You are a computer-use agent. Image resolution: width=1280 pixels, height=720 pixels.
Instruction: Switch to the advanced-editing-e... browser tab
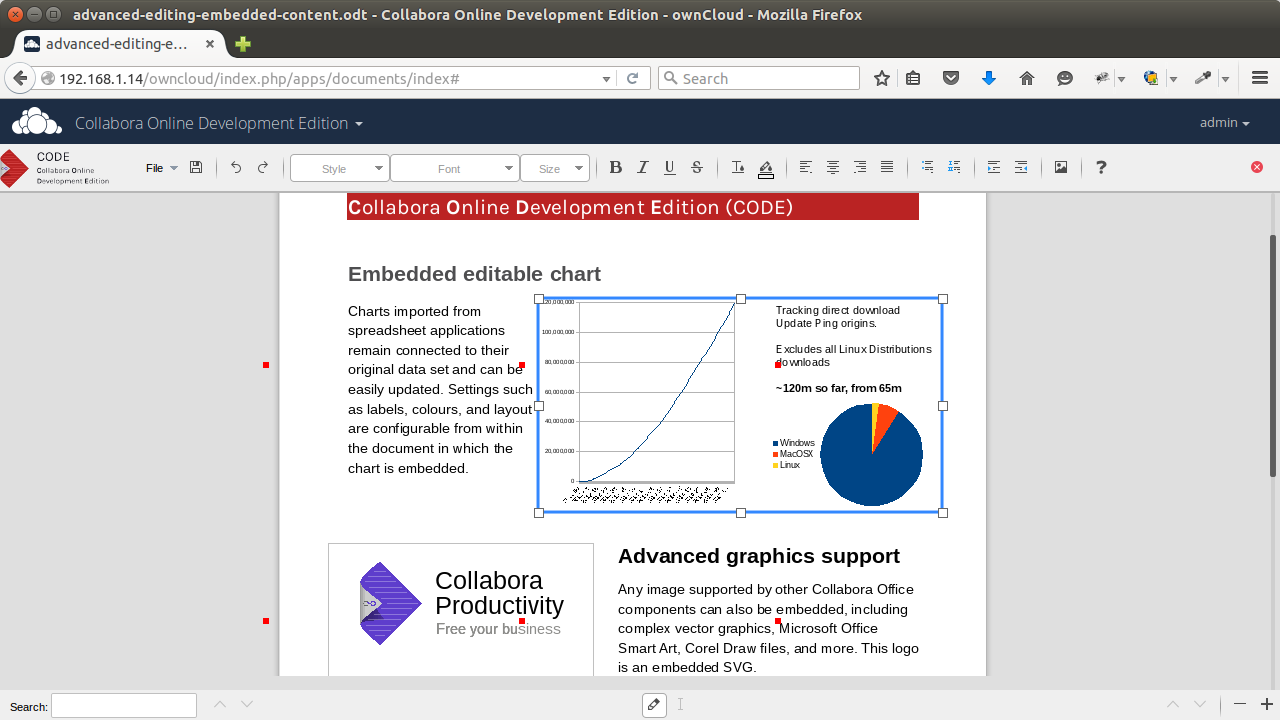(x=120, y=44)
